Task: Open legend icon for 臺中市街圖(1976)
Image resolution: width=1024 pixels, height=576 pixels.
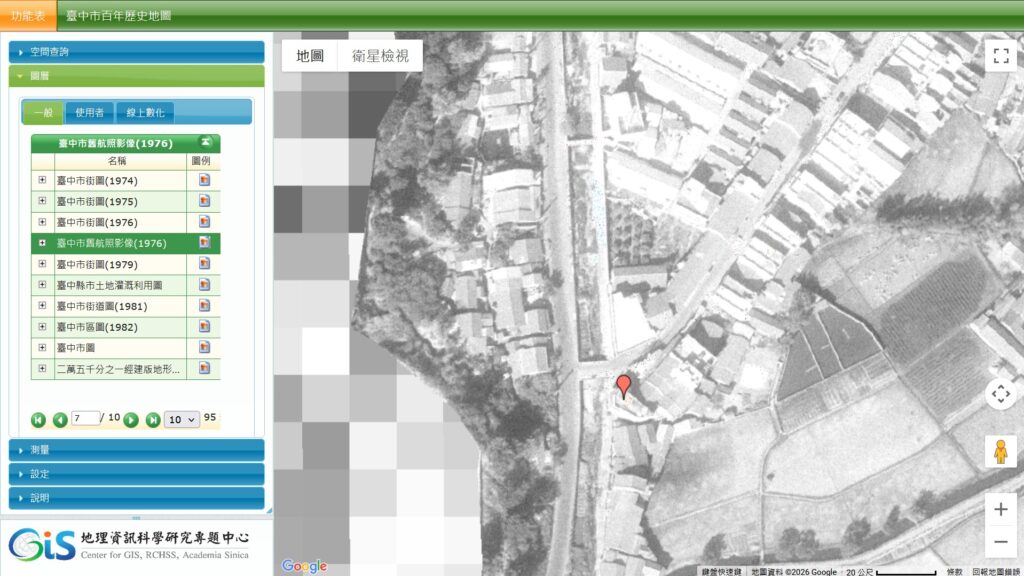Action: tap(204, 221)
